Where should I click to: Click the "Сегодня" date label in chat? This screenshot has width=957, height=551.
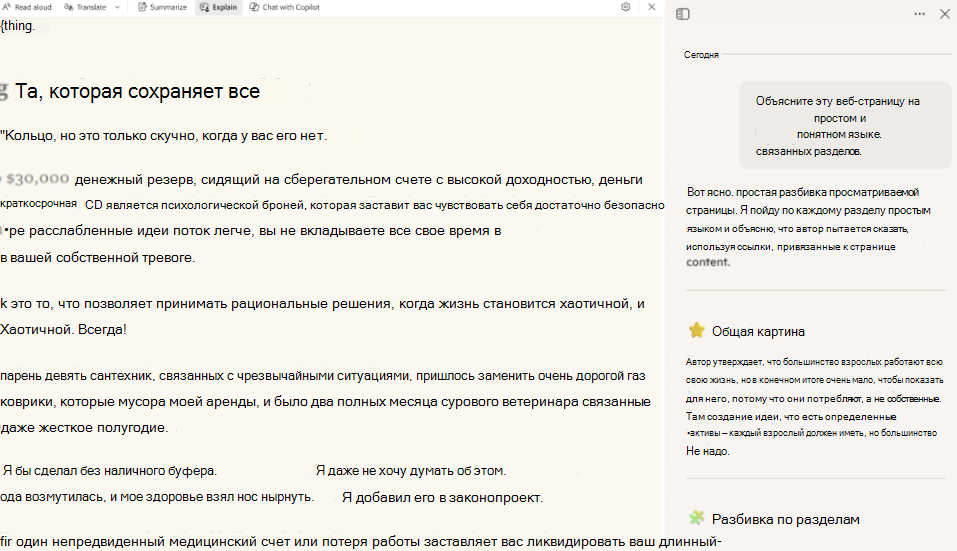point(701,55)
